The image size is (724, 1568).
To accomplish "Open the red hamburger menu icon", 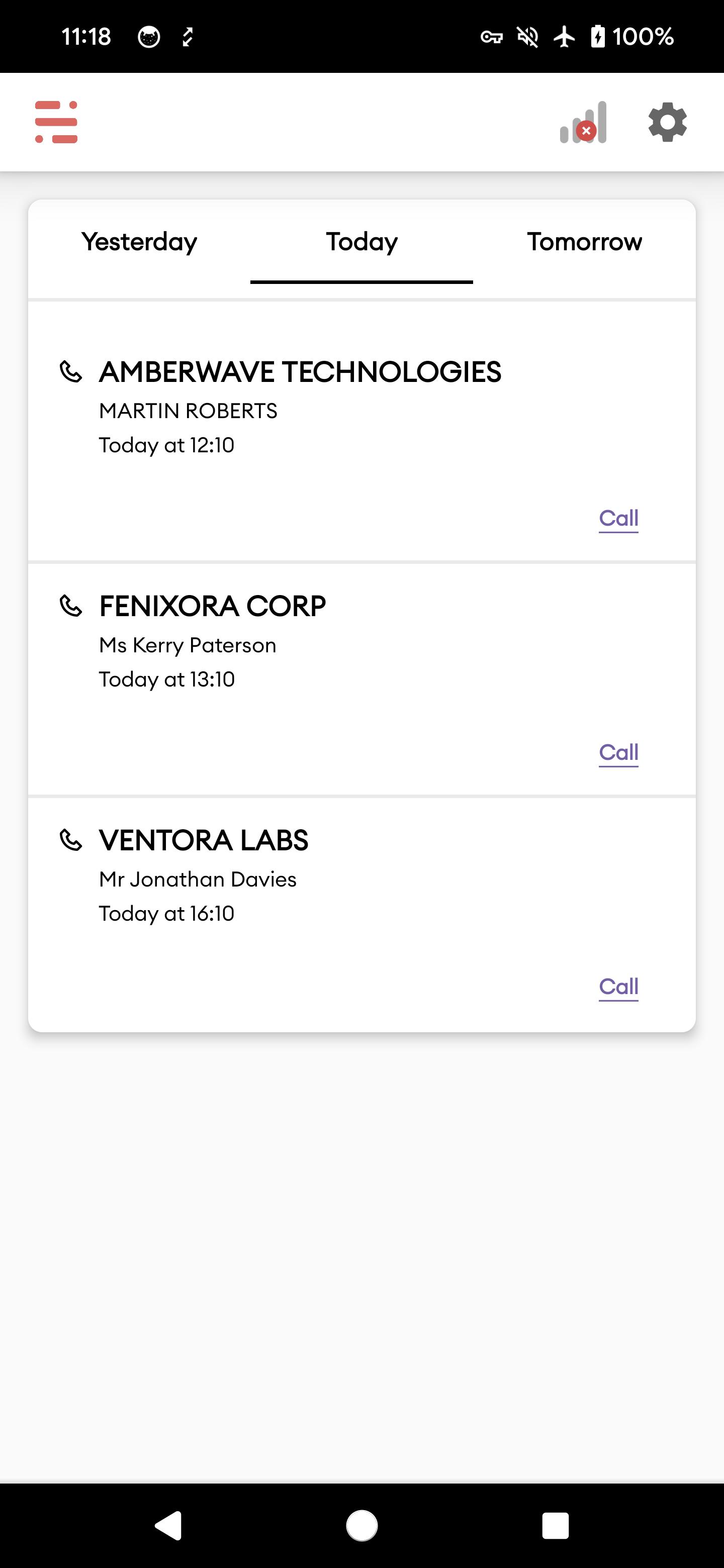I will tap(57, 122).
